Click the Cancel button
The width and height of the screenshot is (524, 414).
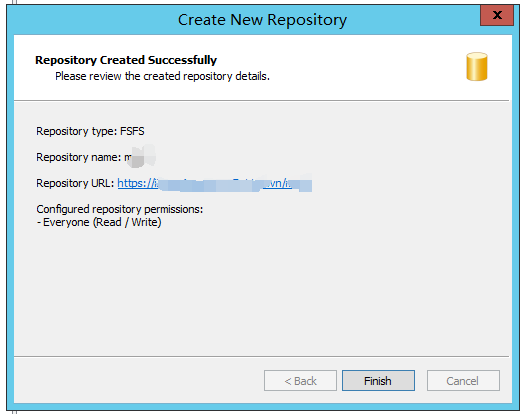(x=463, y=381)
